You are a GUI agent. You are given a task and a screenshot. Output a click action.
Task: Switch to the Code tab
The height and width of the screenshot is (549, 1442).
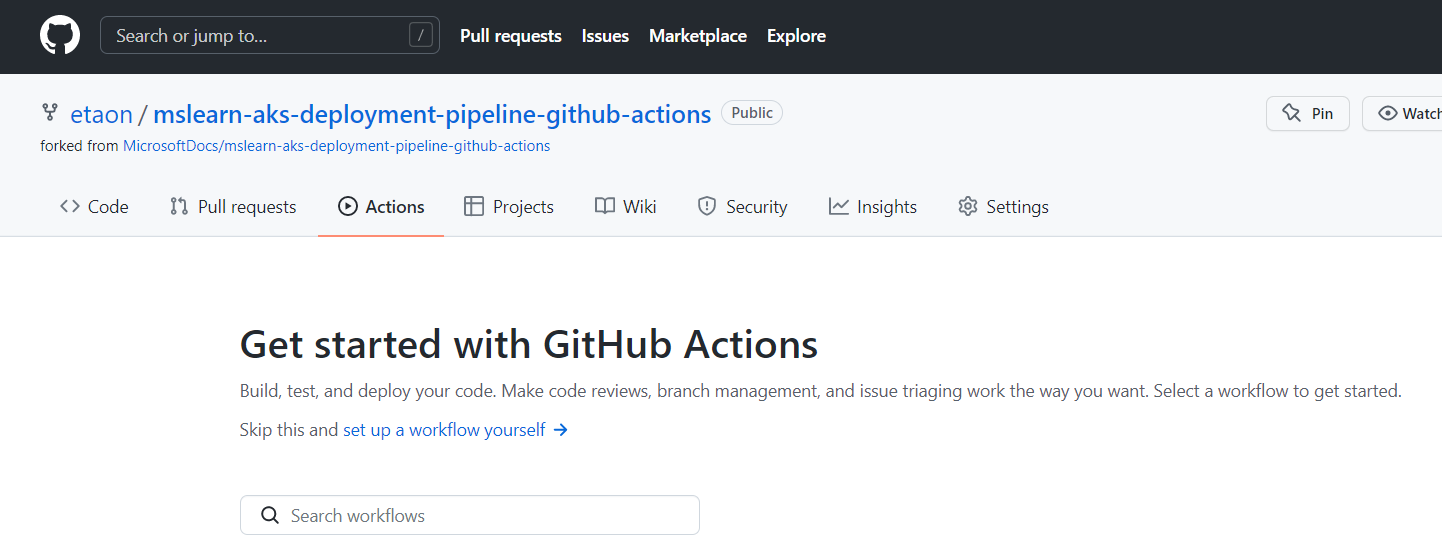click(x=94, y=207)
